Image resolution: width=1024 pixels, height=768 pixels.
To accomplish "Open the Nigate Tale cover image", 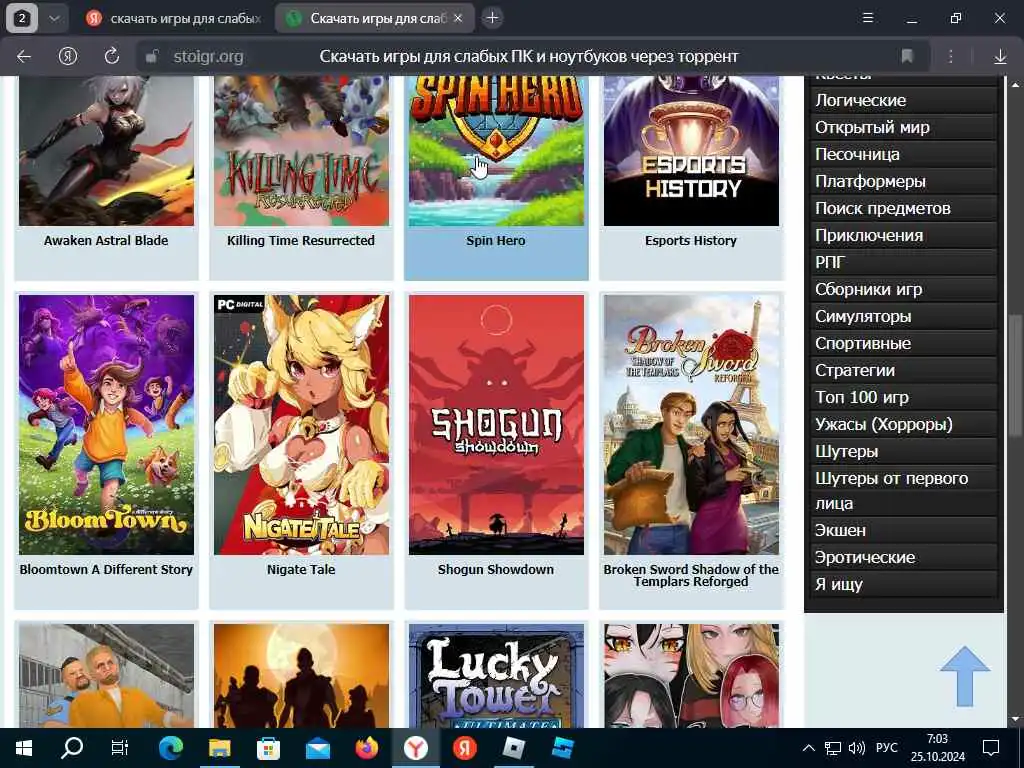I will click(301, 424).
